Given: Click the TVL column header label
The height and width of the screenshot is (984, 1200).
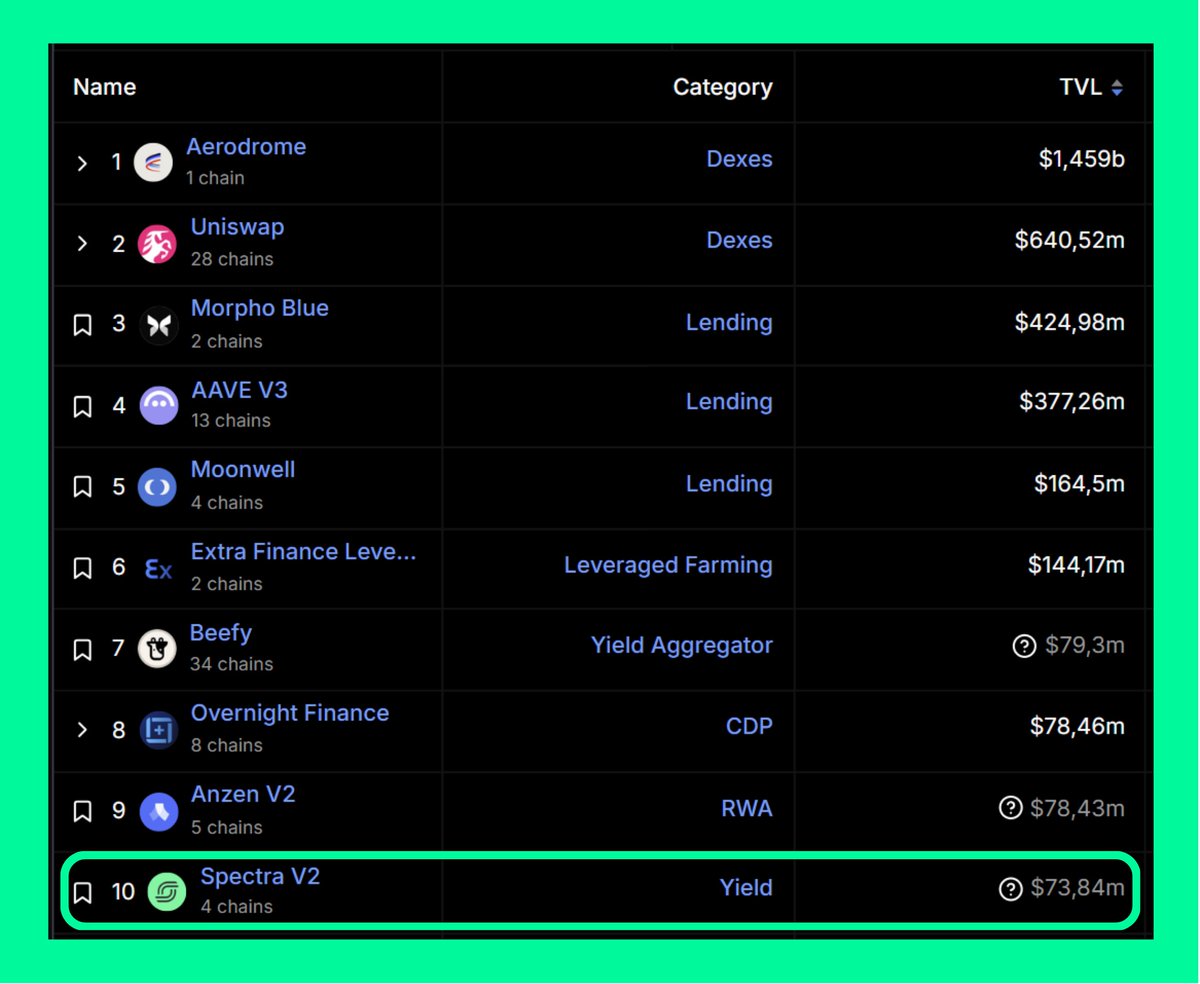Looking at the screenshot, I should (x=1081, y=87).
